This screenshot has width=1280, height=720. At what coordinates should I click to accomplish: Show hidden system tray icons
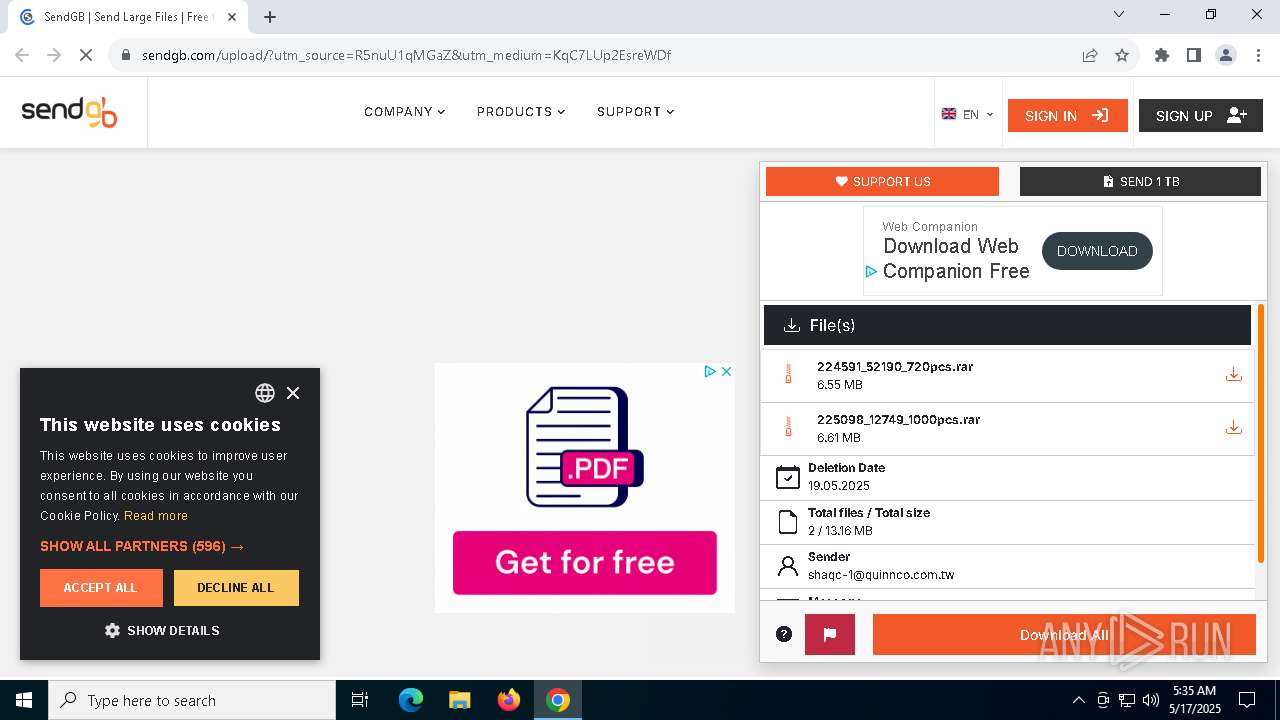click(1078, 700)
